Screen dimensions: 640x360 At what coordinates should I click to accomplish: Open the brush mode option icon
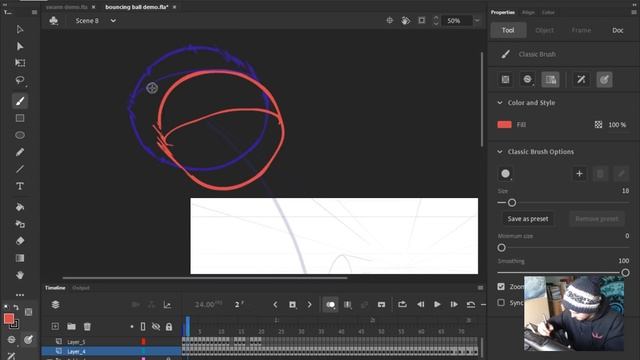click(x=527, y=80)
